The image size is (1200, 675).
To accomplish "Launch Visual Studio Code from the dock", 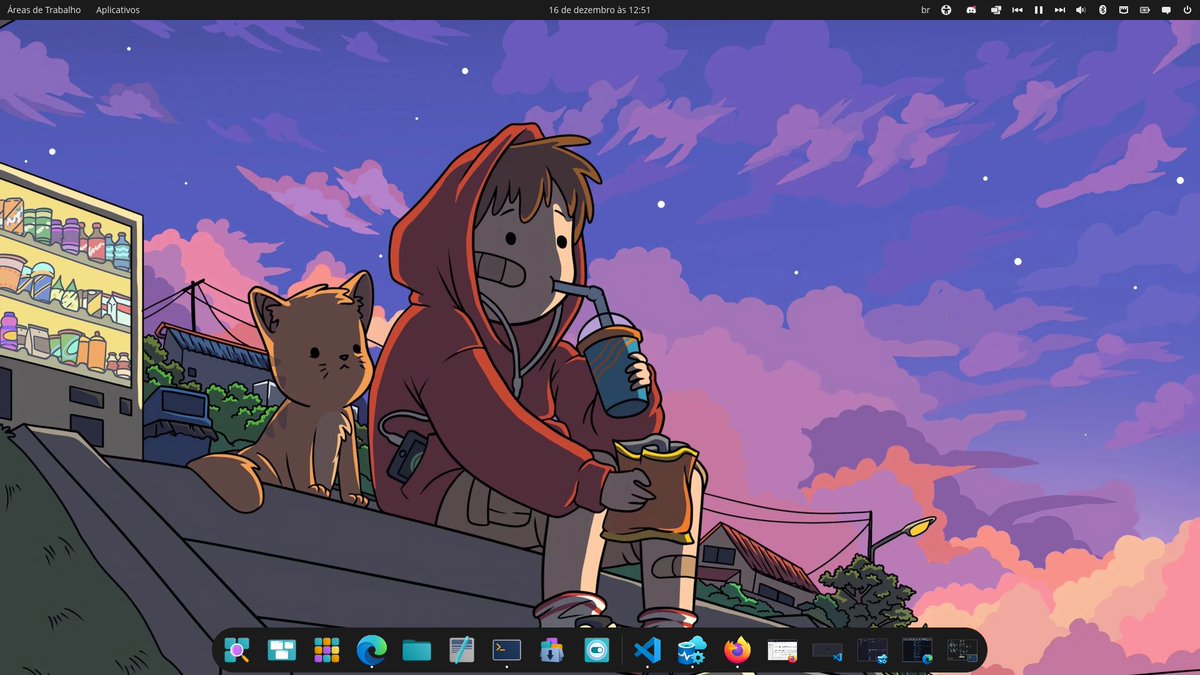I will pos(647,651).
